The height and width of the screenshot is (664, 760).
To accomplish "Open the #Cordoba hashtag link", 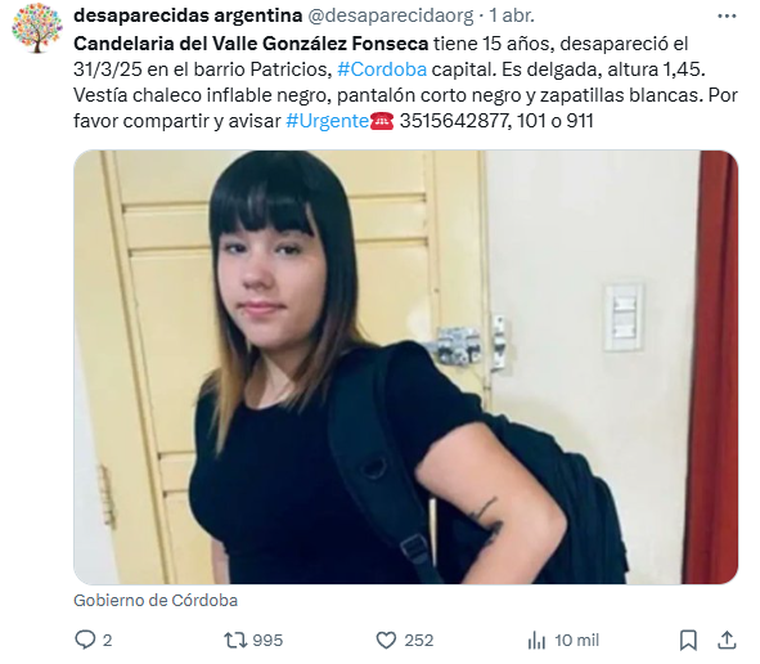I will click(382, 69).
